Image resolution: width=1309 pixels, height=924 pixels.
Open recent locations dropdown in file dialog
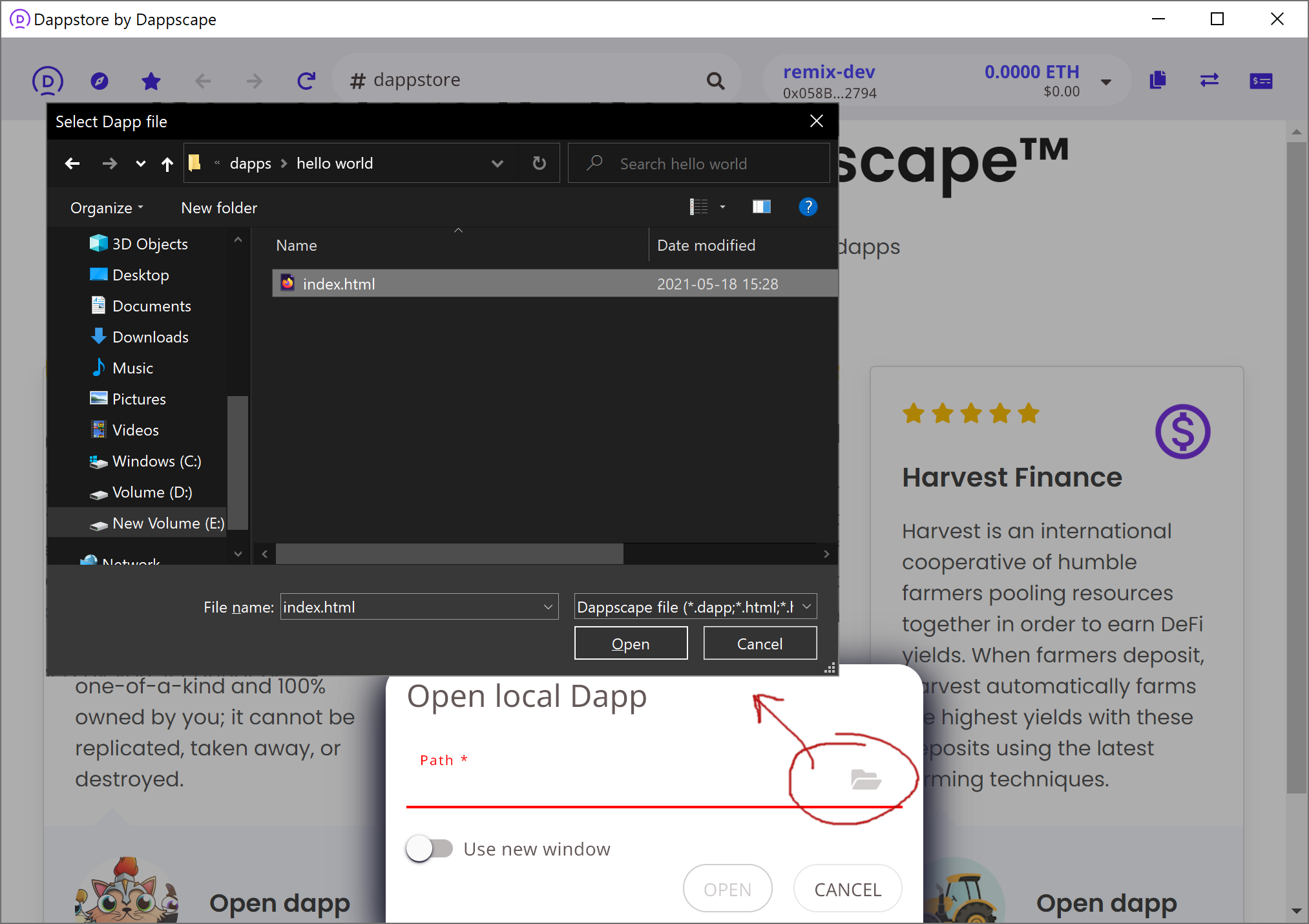coord(141,163)
